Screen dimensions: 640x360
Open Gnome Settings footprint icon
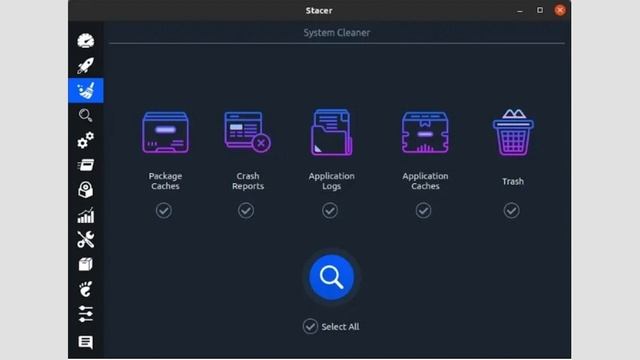(86, 289)
